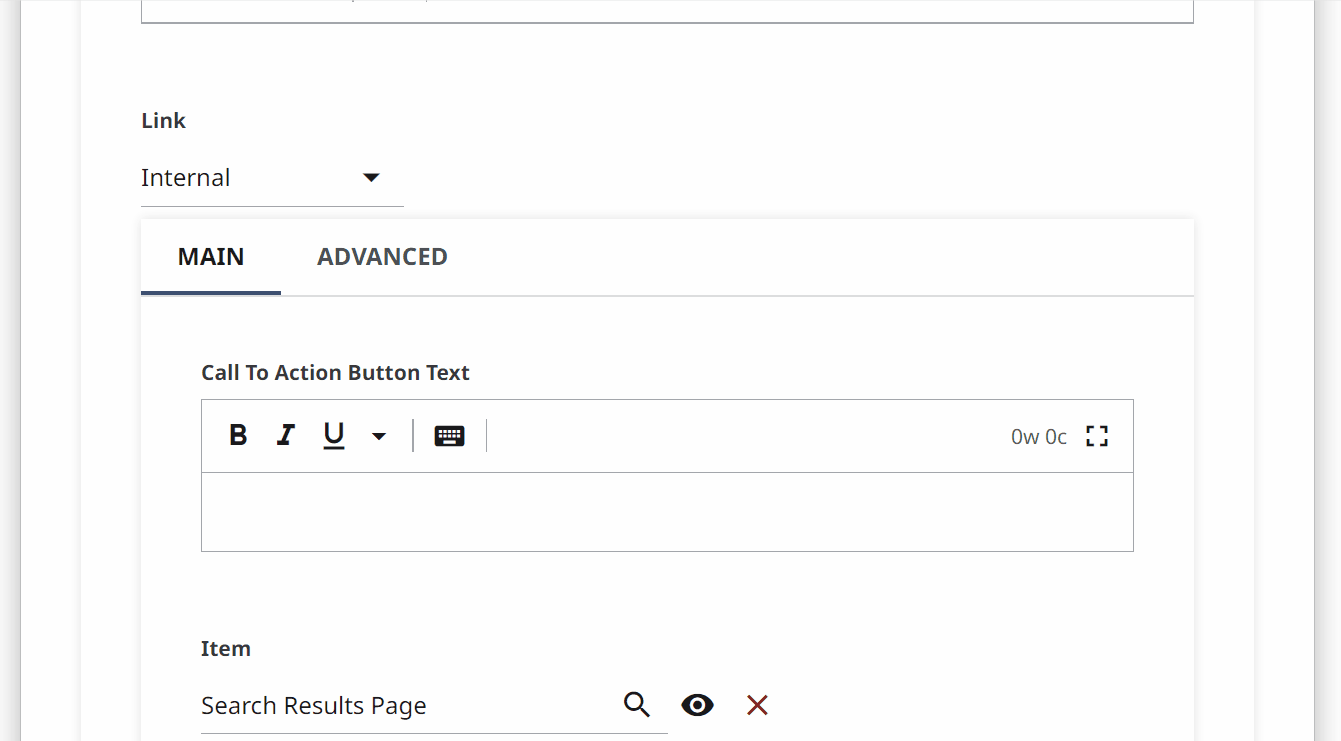Screen dimensions: 1341x741
Task: Open the Link type dropdown showing Internal
Action: pyautogui.click(x=272, y=178)
